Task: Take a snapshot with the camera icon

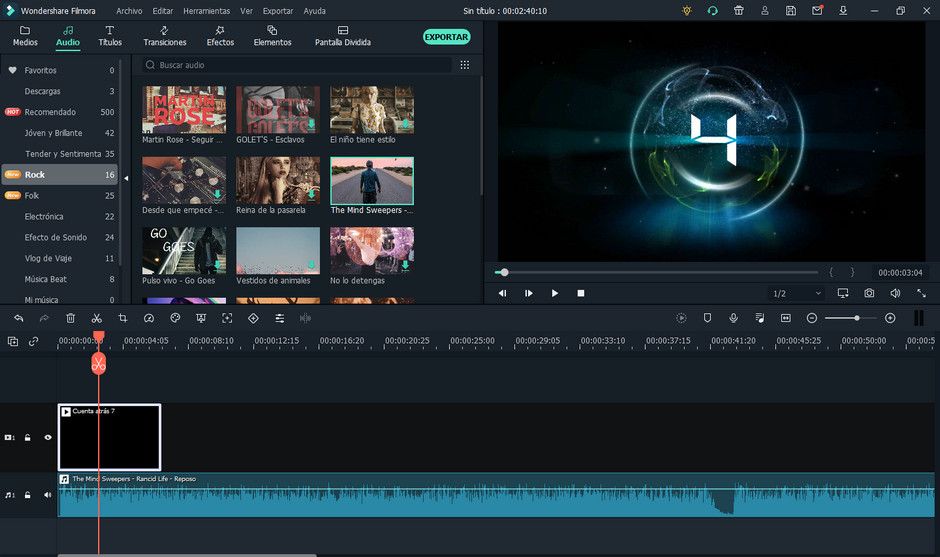Action: (x=869, y=293)
